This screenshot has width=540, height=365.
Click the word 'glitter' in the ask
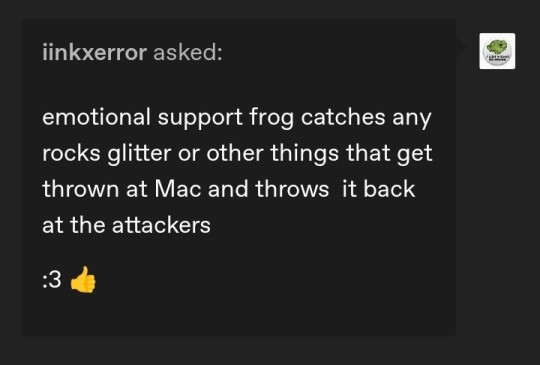(x=139, y=154)
